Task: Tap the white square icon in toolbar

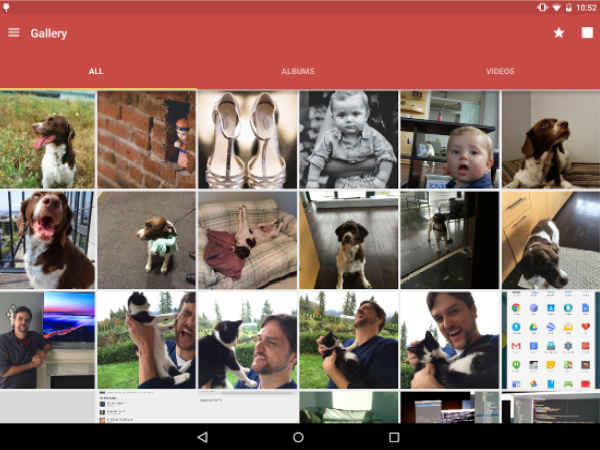Action: click(587, 33)
